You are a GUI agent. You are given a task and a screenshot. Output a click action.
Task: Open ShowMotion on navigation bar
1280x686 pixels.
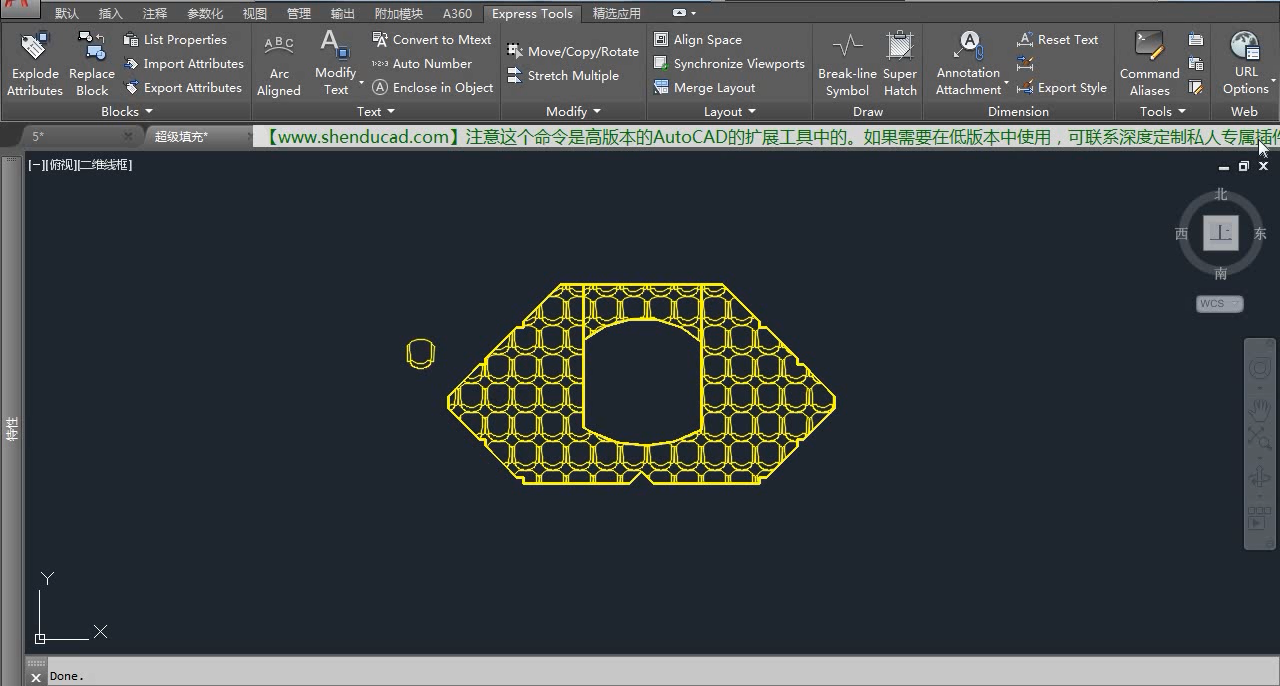[1259, 519]
